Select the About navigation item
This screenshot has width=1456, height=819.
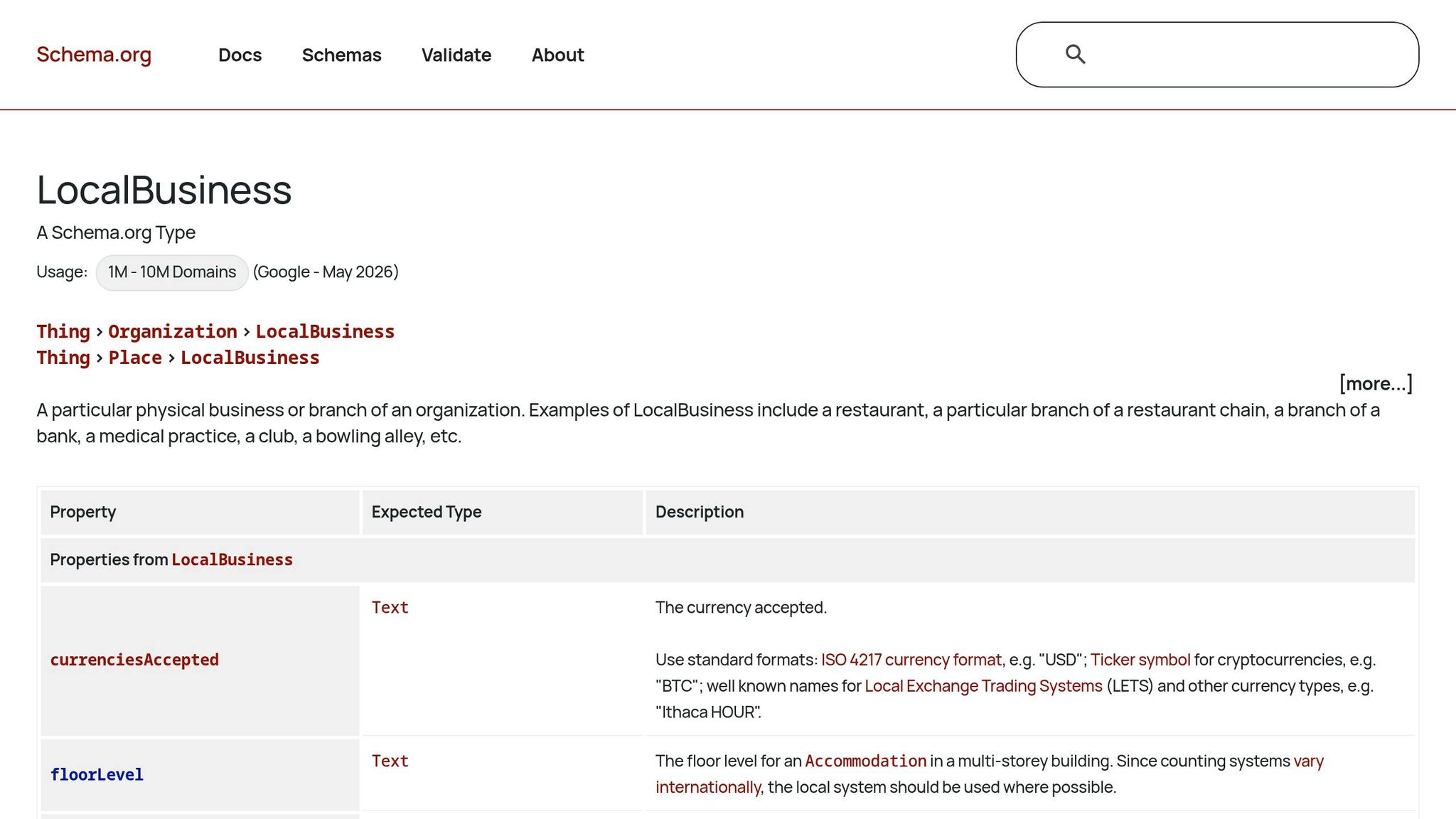(x=558, y=55)
